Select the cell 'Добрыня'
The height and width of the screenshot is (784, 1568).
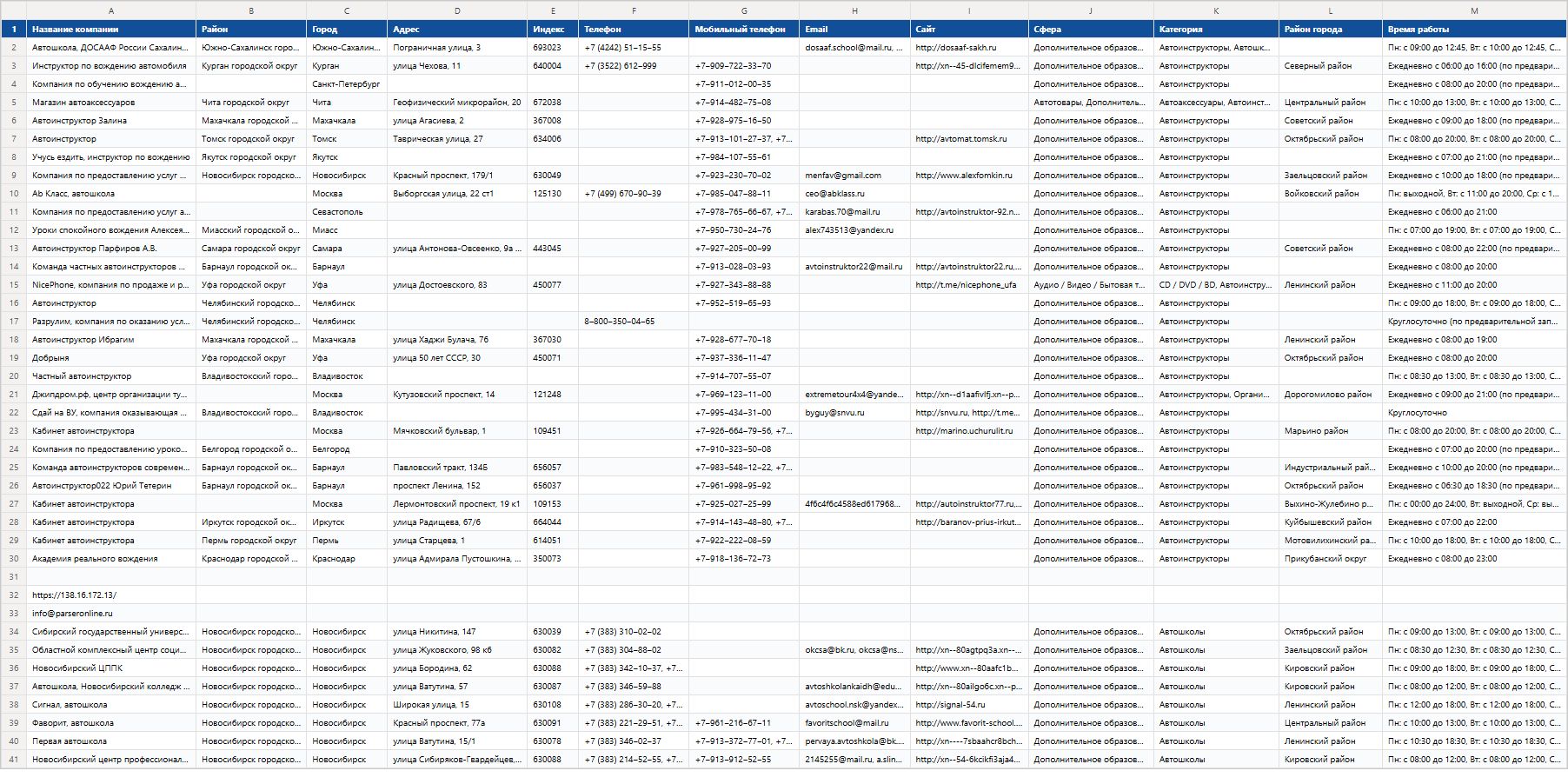111,358
